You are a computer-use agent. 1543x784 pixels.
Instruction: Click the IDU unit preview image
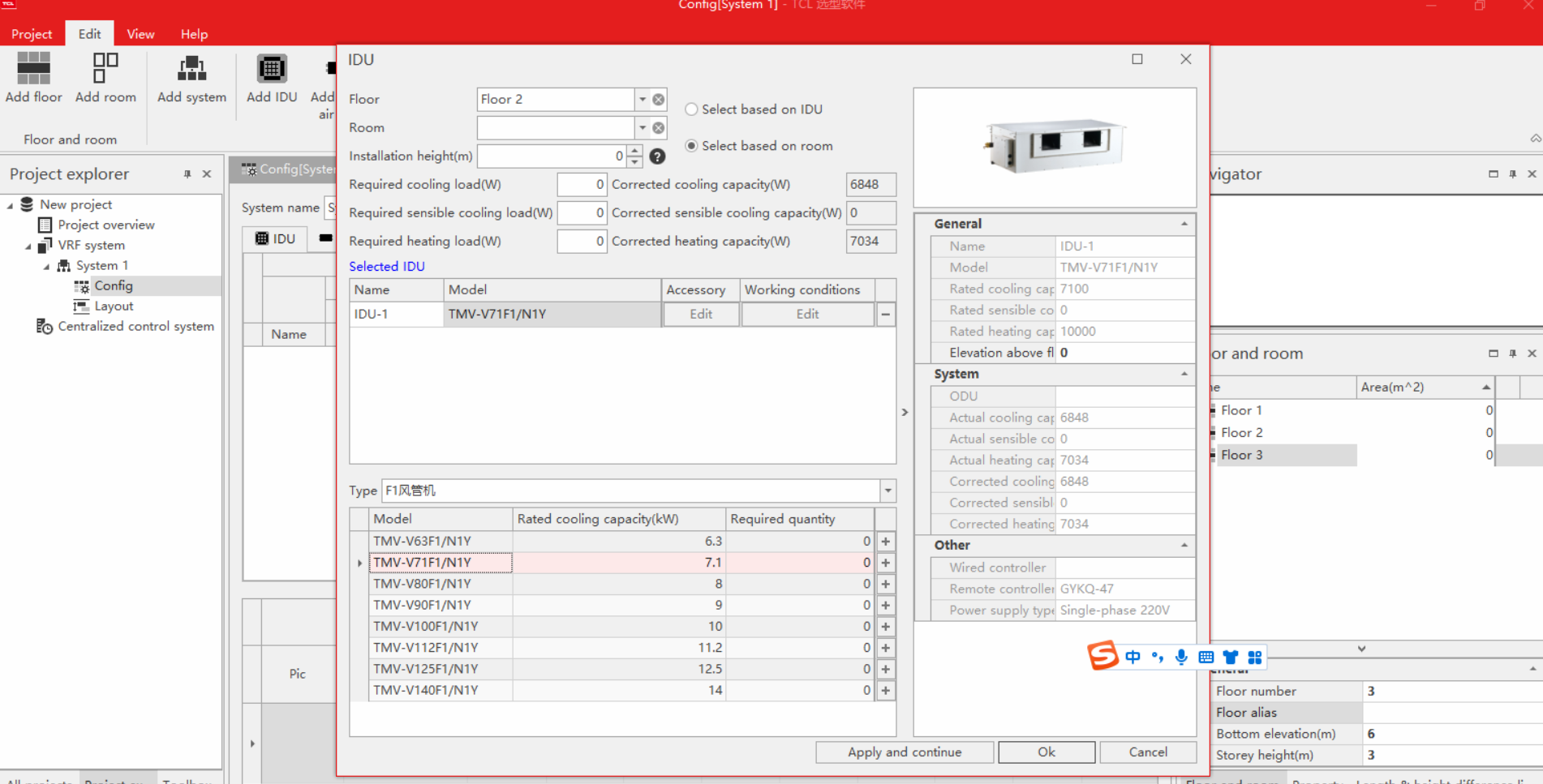click(1055, 147)
